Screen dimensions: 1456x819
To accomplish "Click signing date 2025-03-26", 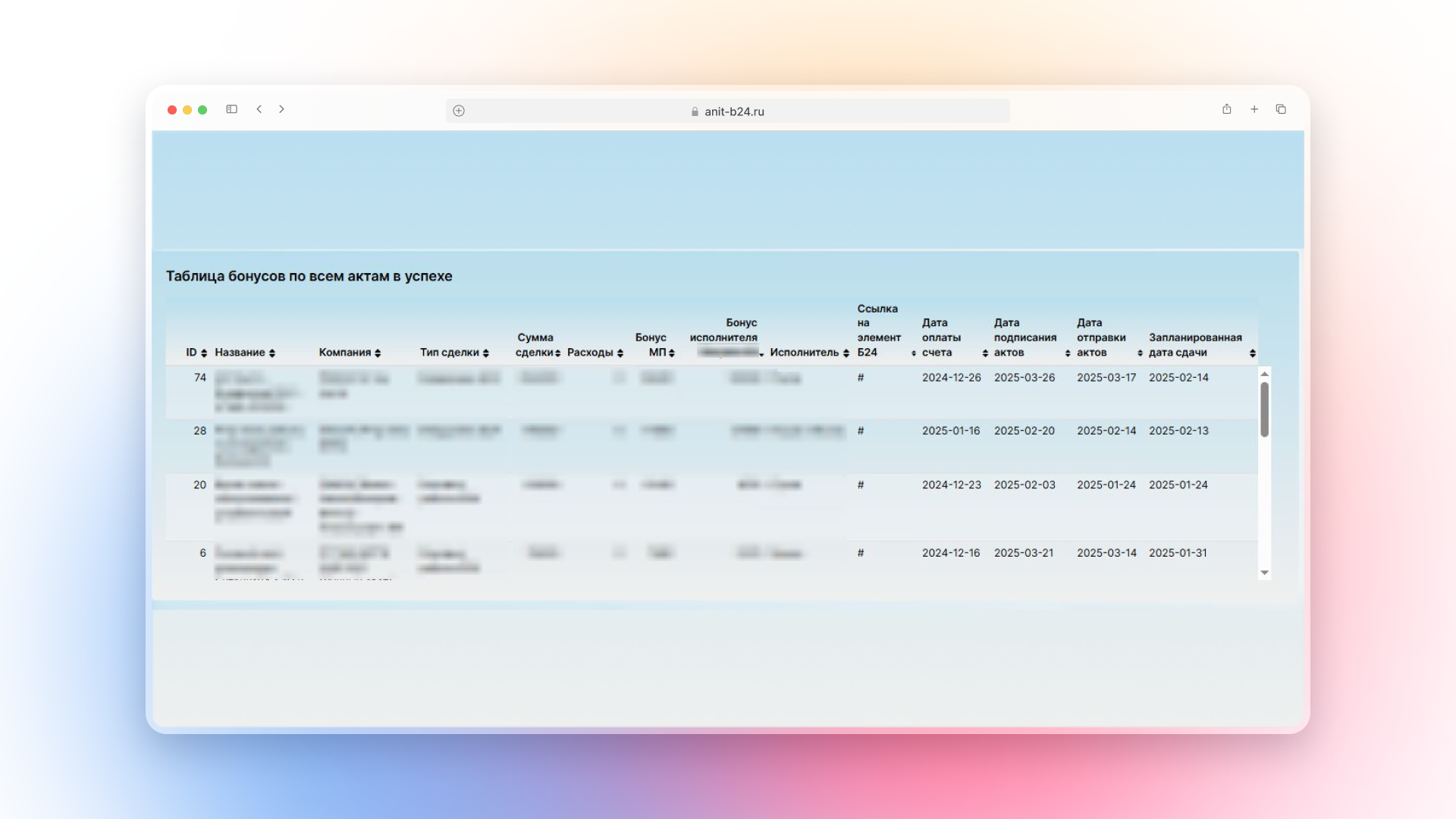I will point(1025,378).
